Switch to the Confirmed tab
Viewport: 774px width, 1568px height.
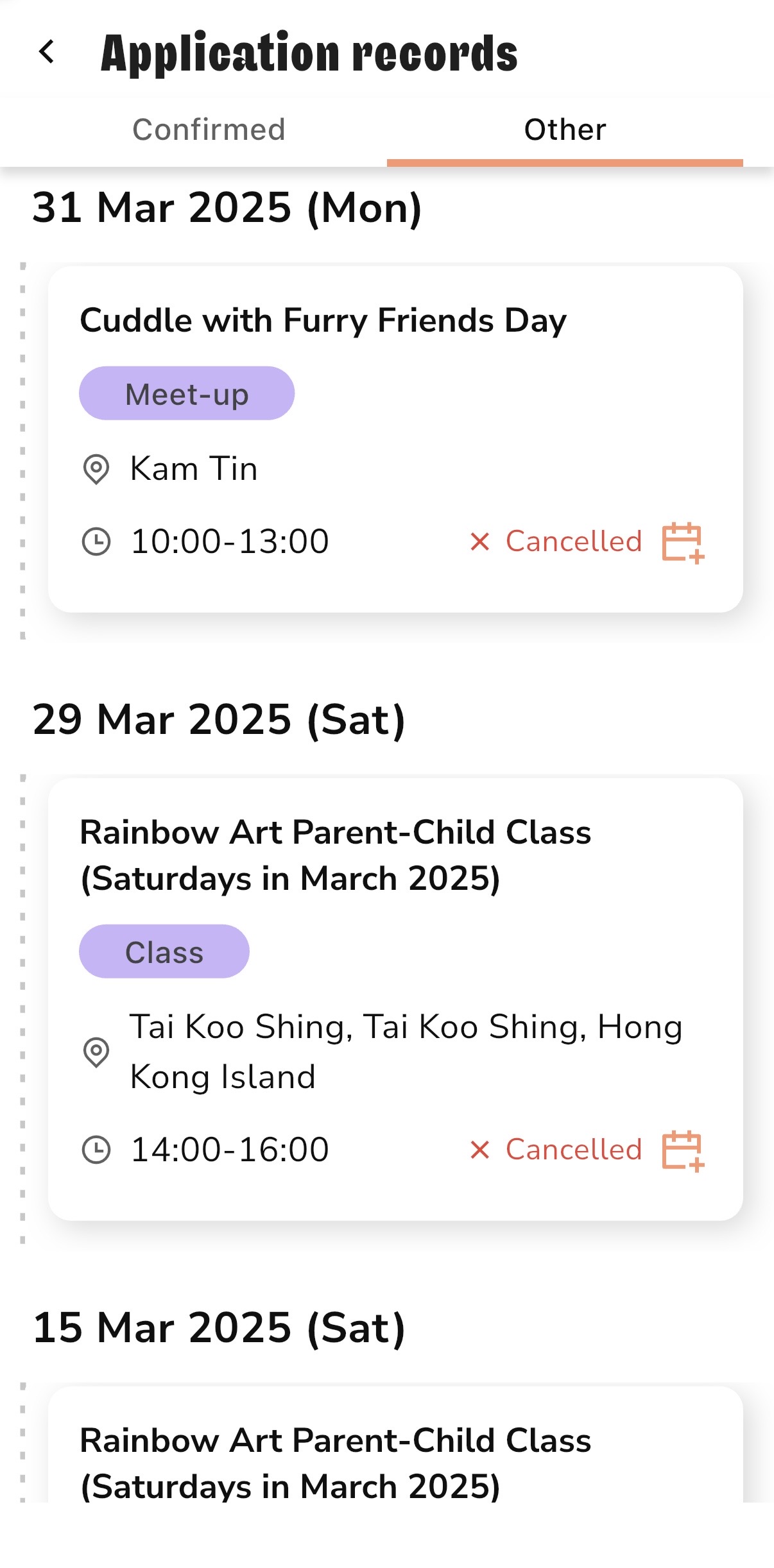pos(209,130)
